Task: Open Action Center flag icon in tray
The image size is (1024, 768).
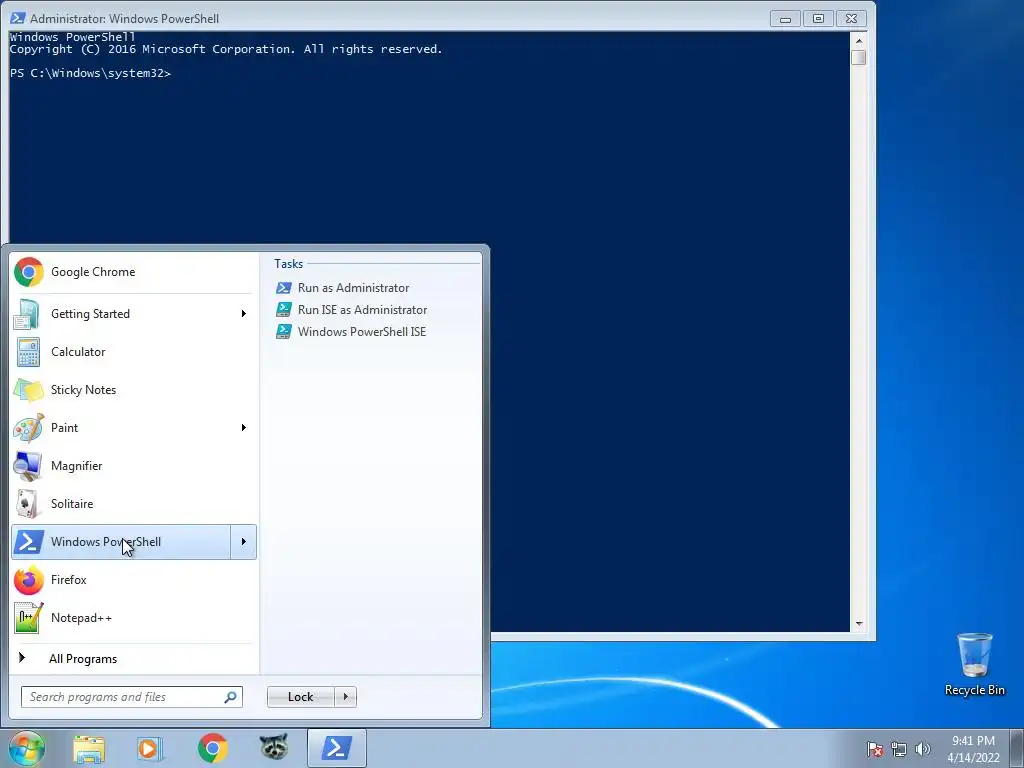Action: click(875, 749)
